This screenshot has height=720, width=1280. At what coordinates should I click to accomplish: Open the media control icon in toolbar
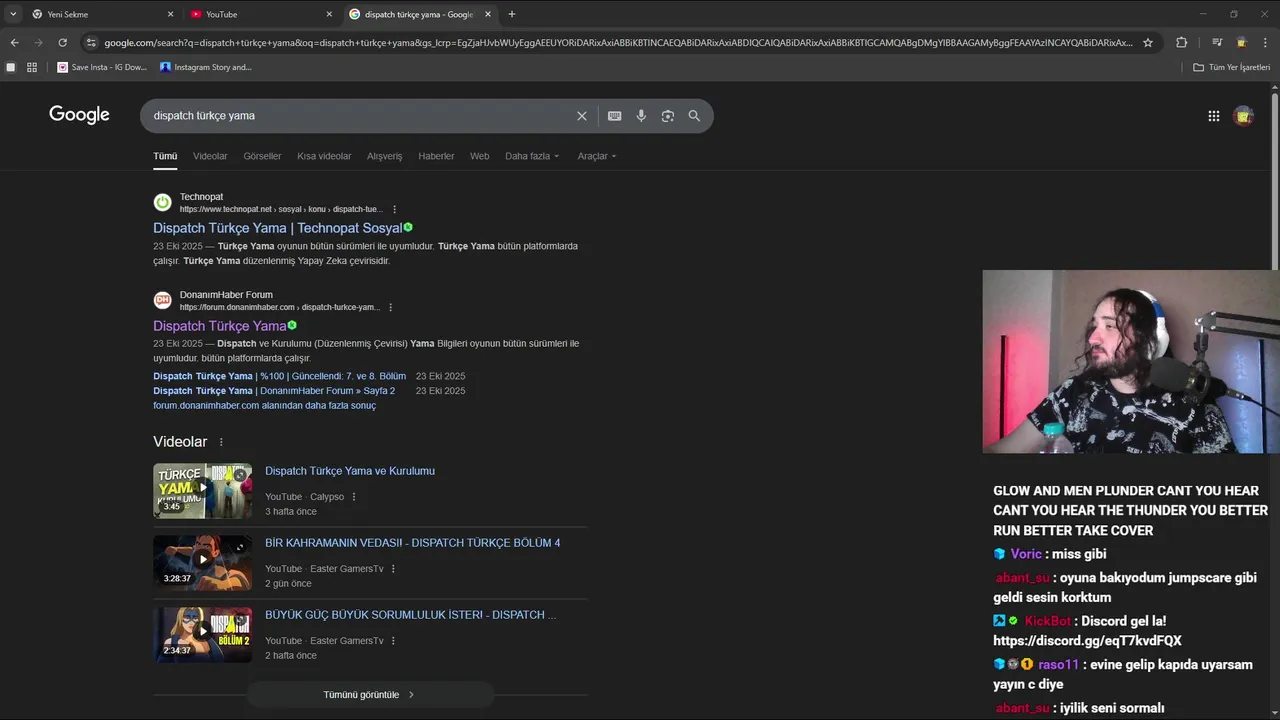pyautogui.click(x=1217, y=42)
